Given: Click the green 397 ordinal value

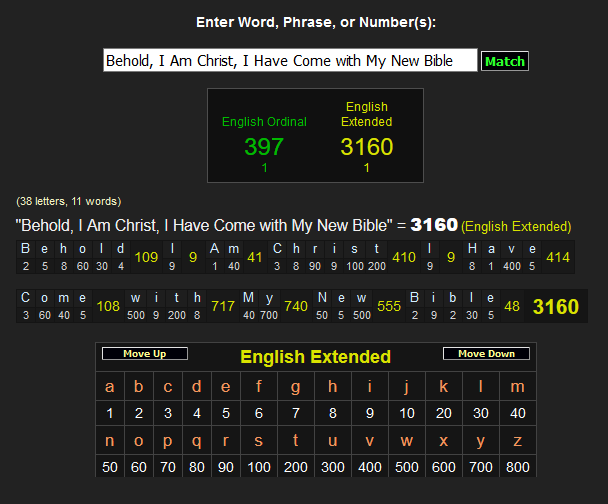Looking at the screenshot, I should click(x=264, y=147).
